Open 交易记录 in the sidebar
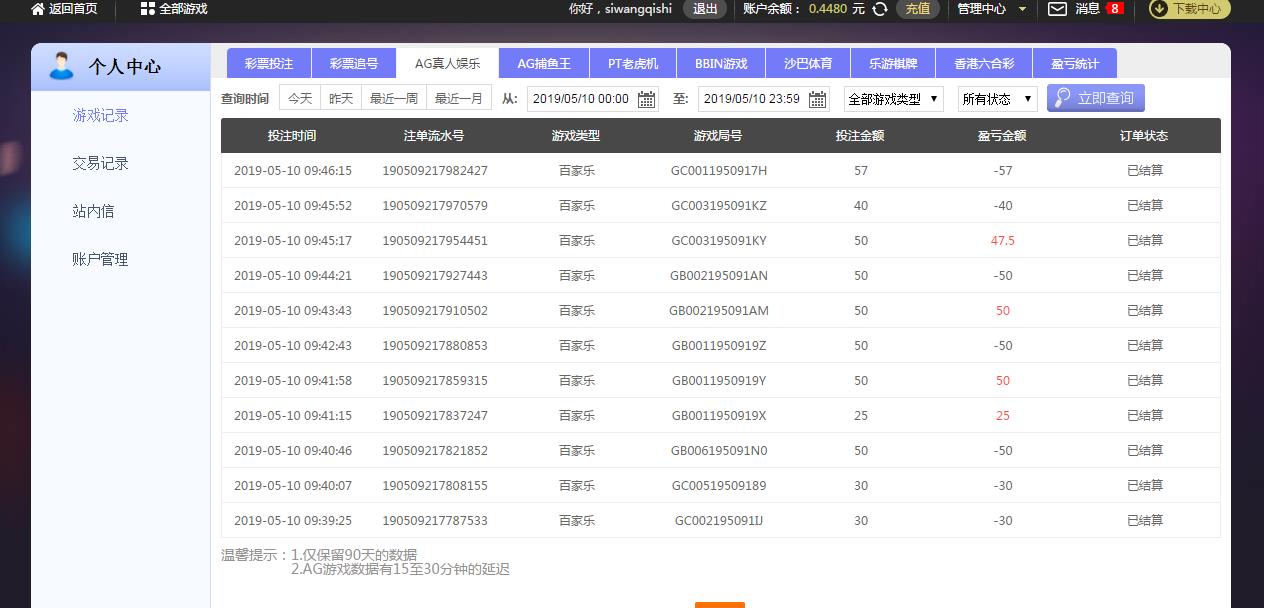This screenshot has width=1264, height=608. (100, 163)
